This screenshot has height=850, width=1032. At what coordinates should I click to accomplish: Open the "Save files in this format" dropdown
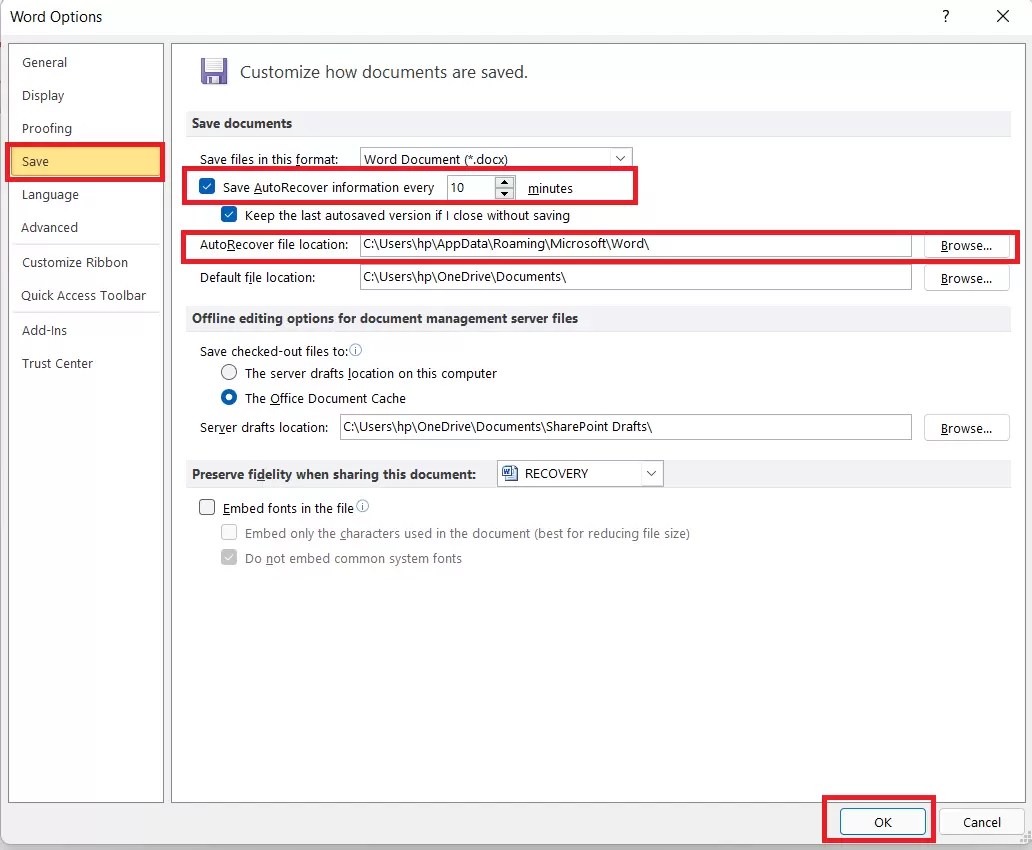pyautogui.click(x=621, y=158)
